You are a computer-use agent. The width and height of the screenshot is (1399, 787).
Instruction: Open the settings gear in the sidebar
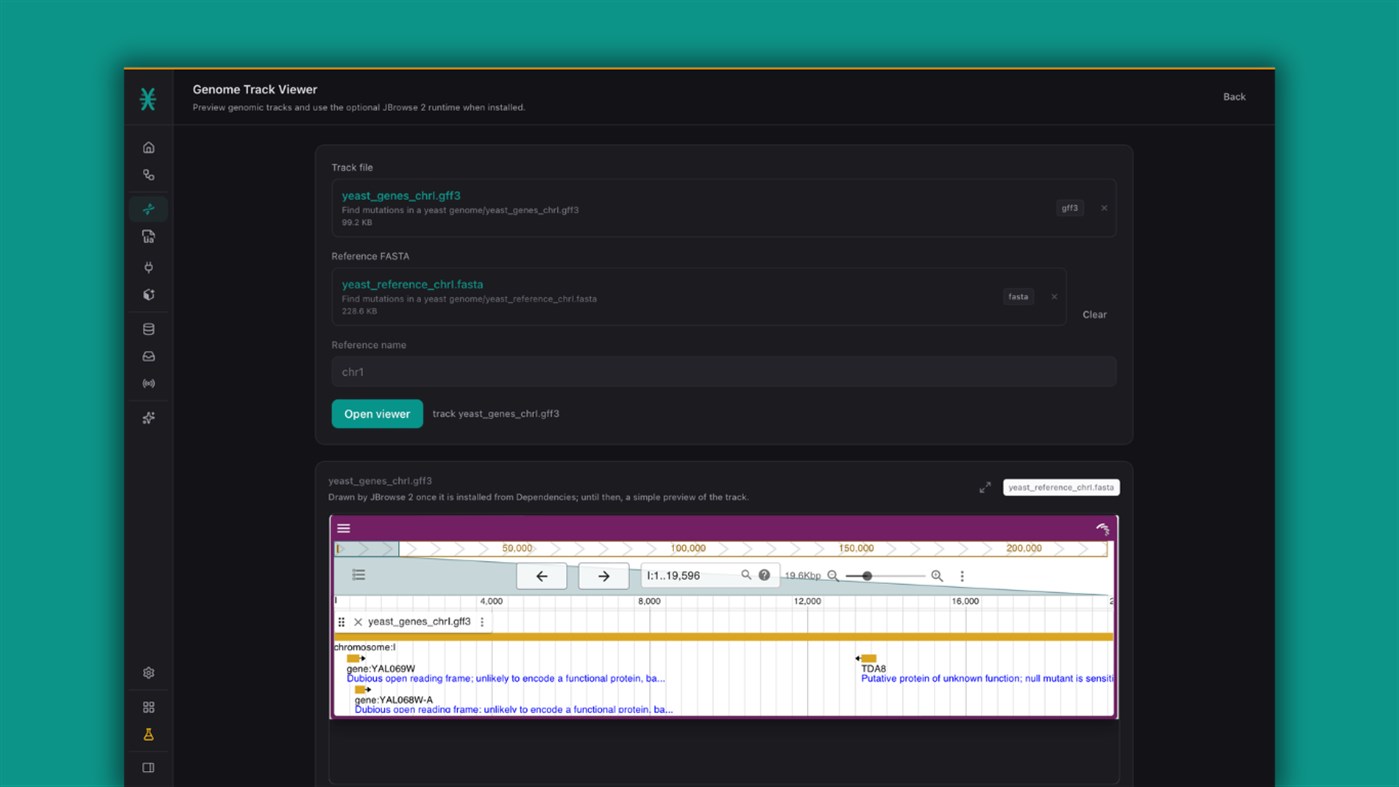[148, 673]
